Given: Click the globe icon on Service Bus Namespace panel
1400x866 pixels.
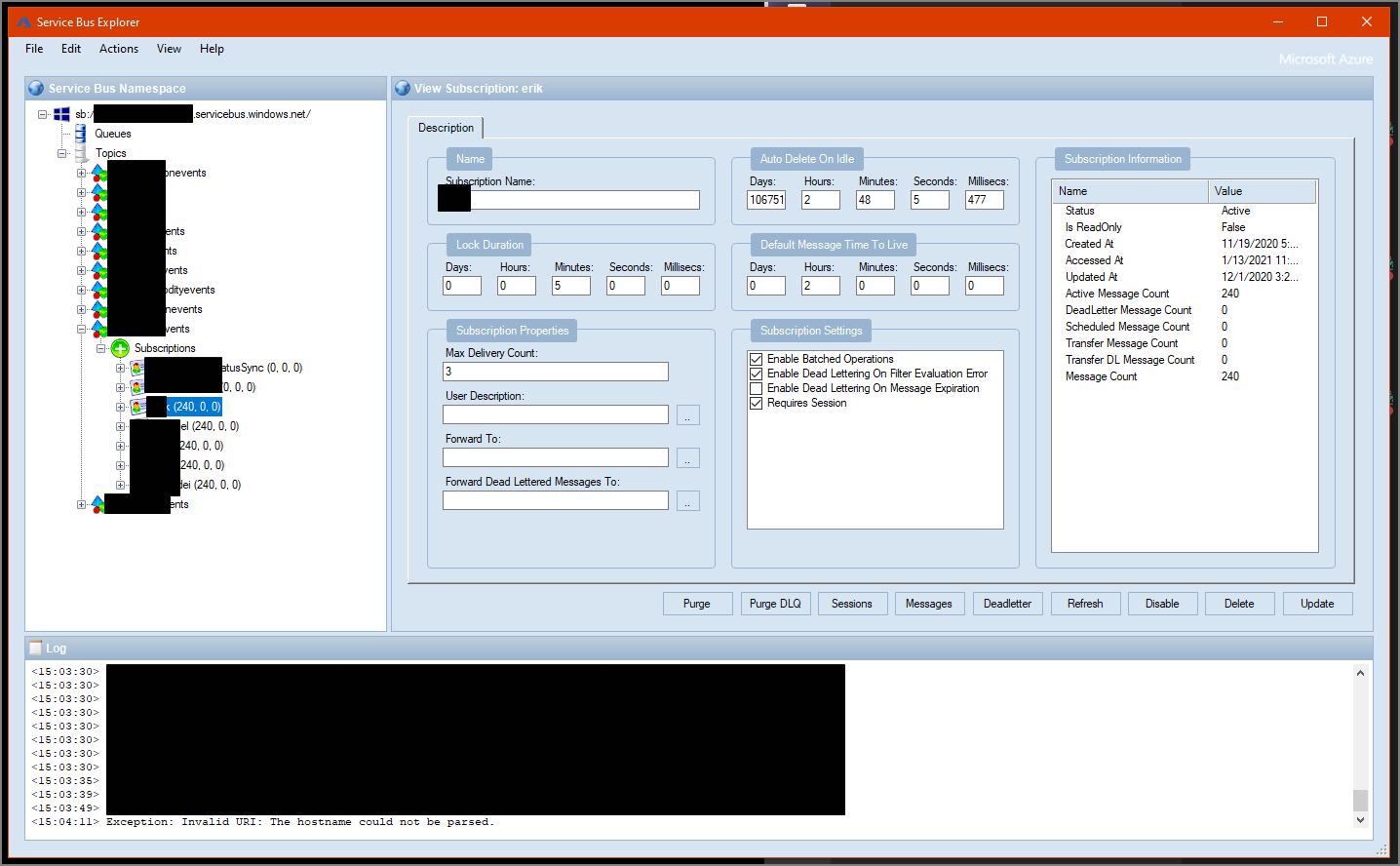Looking at the screenshot, I should [x=36, y=88].
